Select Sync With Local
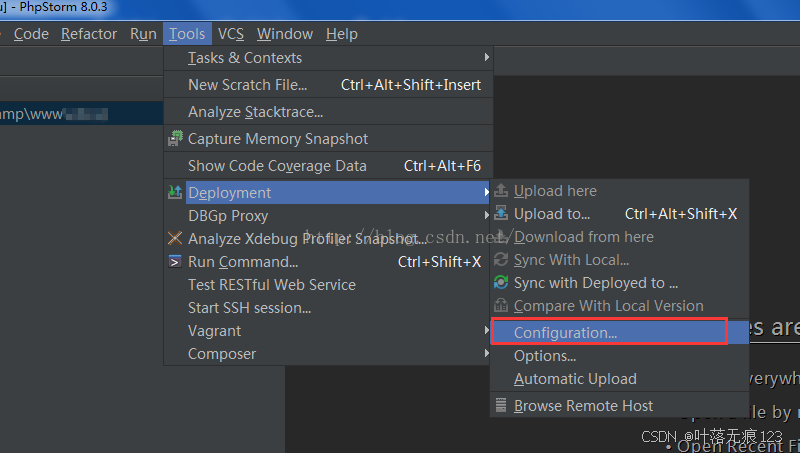 pyautogui.click(x=619, y=260)
